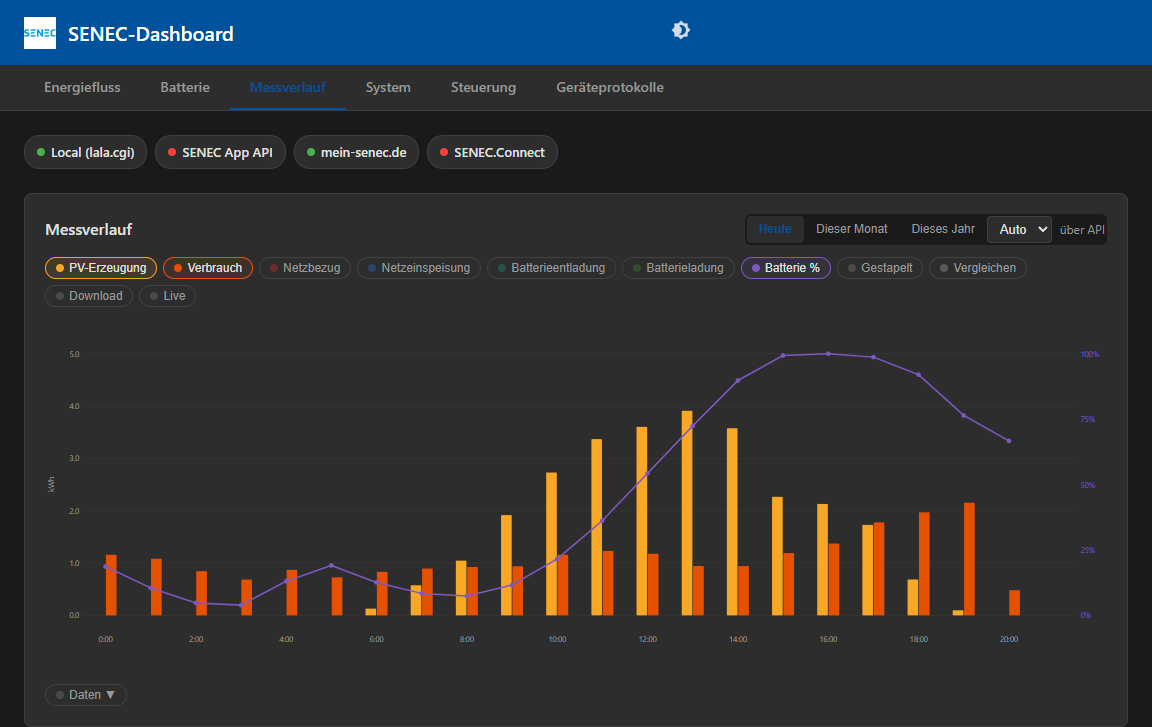Click the 0:00 Verbrauch bar
The width and height of the screenshot is (1152, 727).
pyautogui.click(x=112, y=585)
